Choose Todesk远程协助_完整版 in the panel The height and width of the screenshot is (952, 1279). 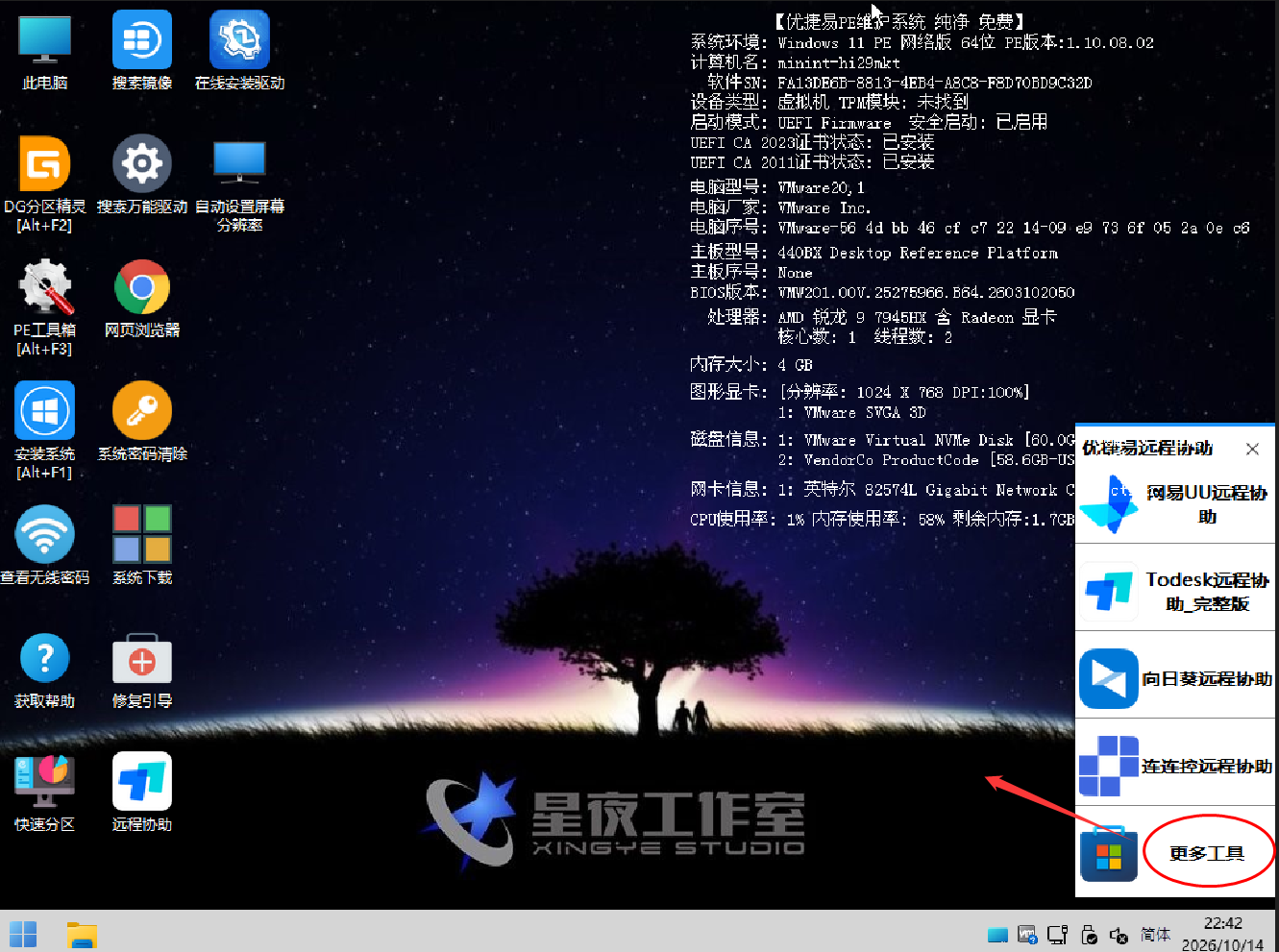click(1175, 591)
